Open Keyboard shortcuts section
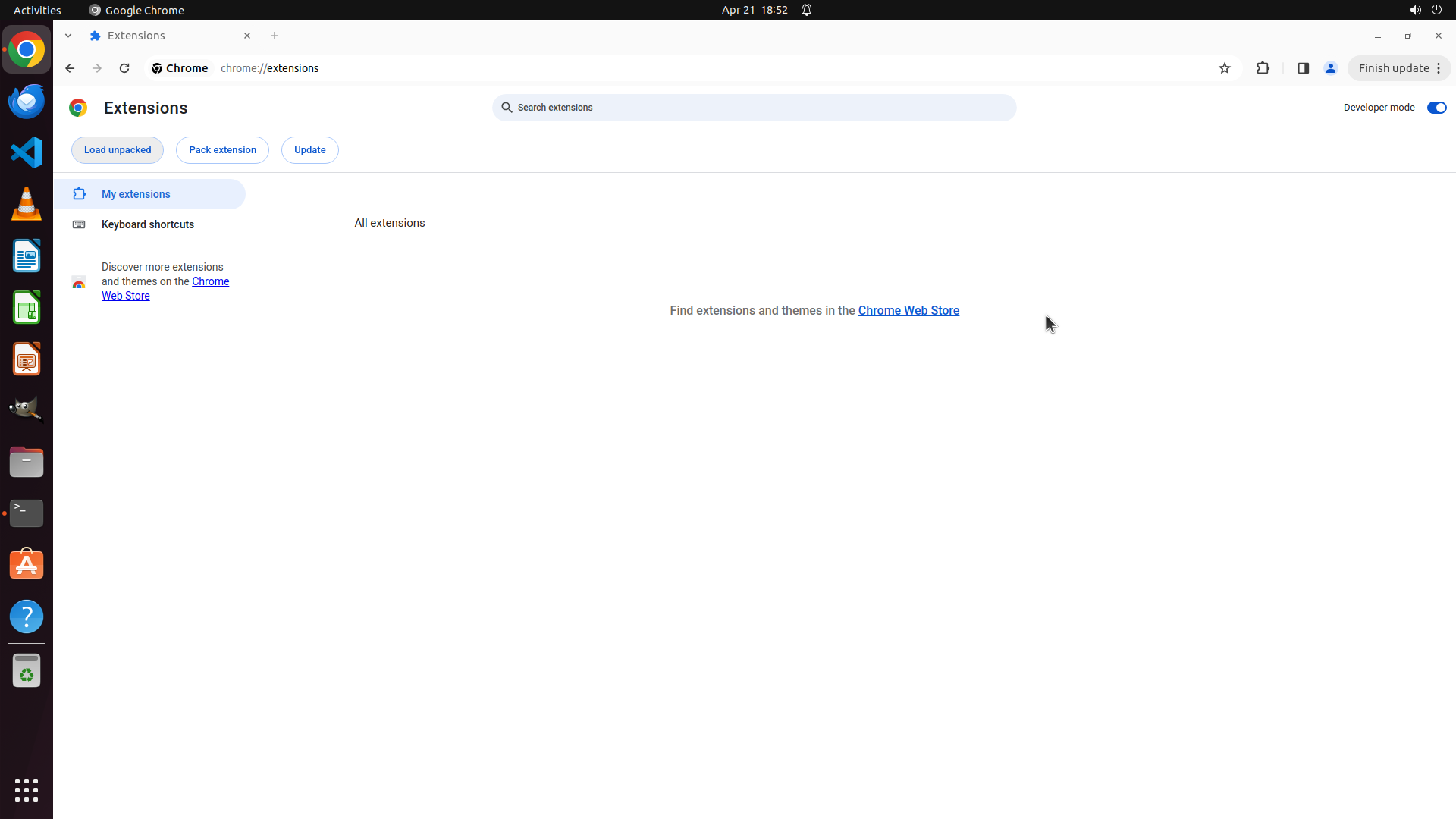This screenshot has width=1456, height=819. [148, 224]
